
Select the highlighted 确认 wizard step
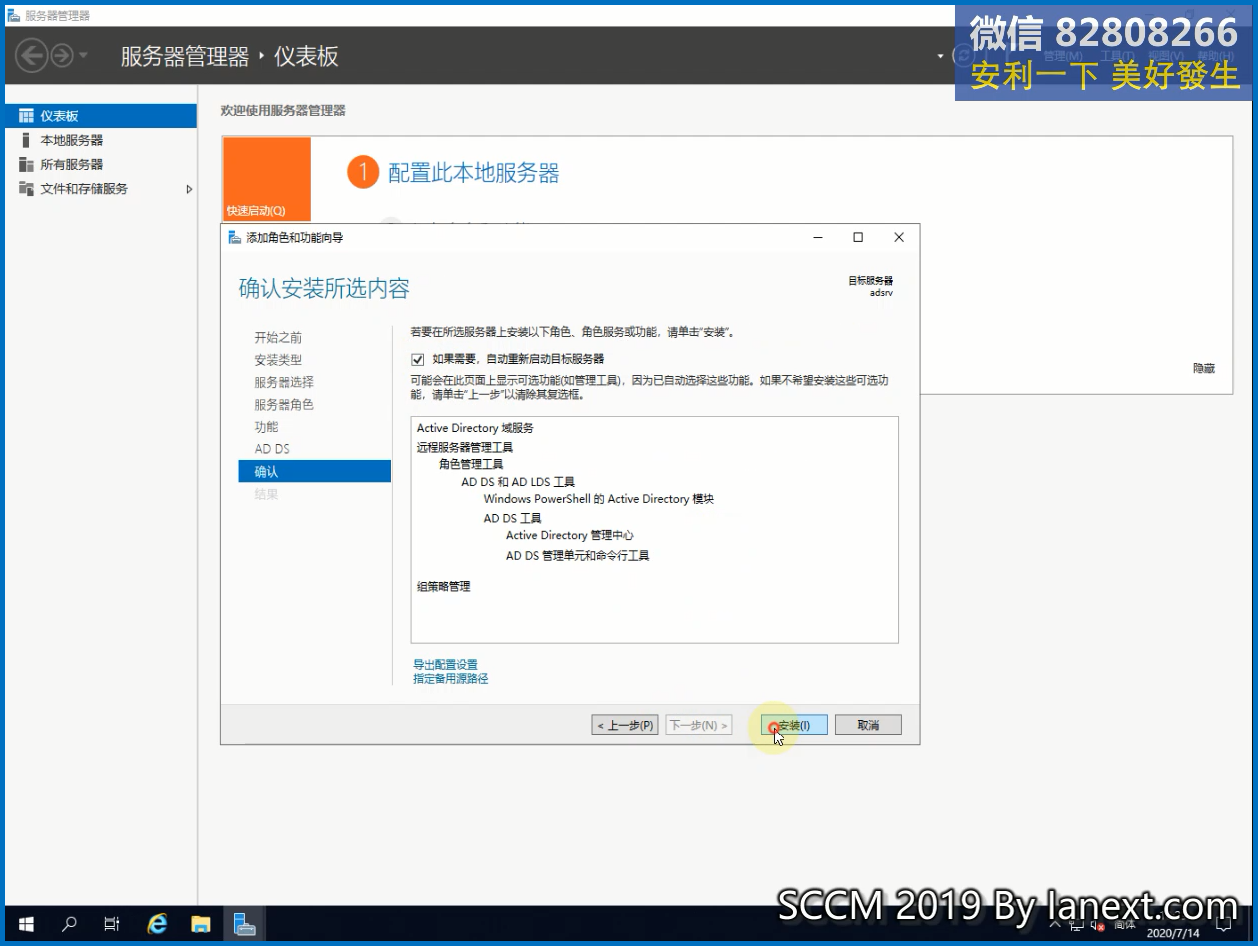(314, 471)
